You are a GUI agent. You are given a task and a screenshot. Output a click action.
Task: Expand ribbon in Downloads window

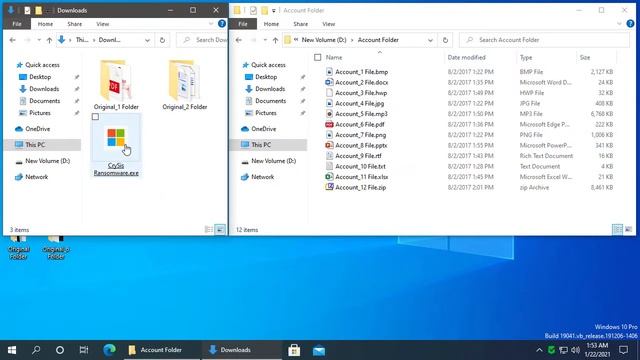click(x=211, y=24)
